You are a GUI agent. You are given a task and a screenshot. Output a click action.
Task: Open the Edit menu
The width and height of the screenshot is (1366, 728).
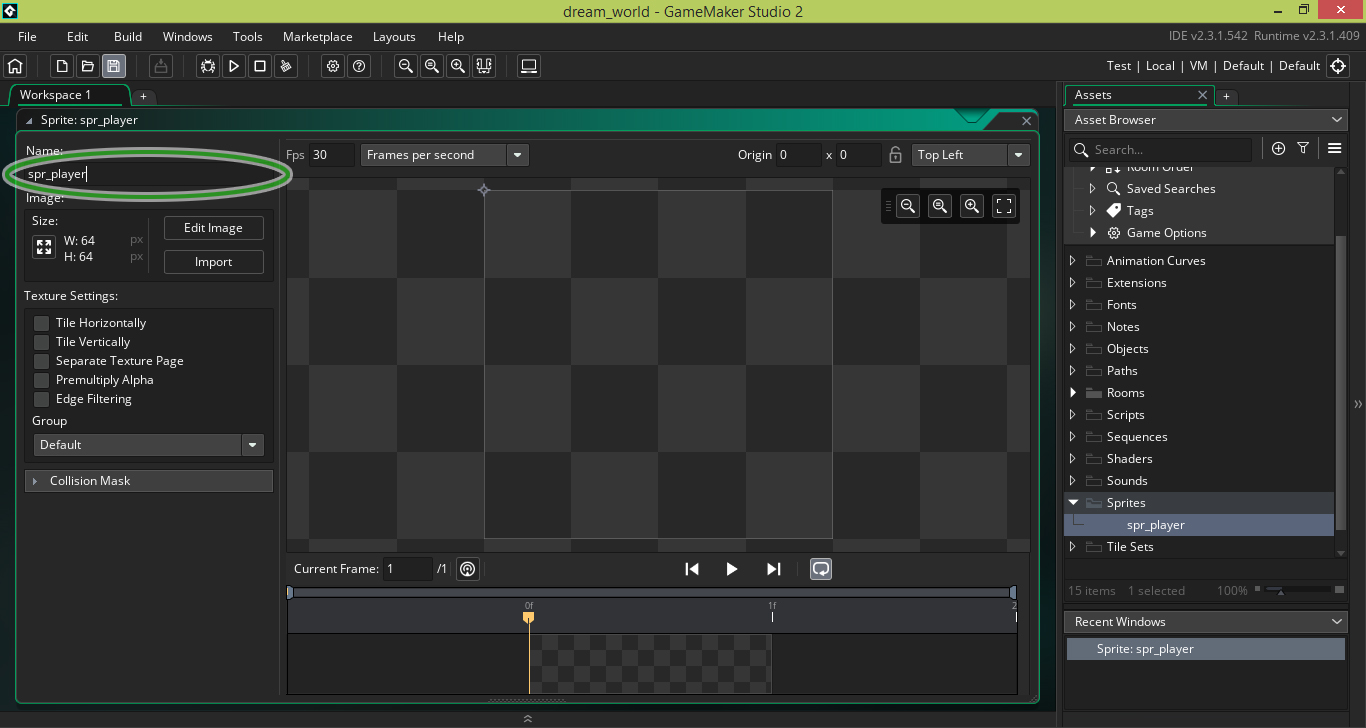click(78, 37)
